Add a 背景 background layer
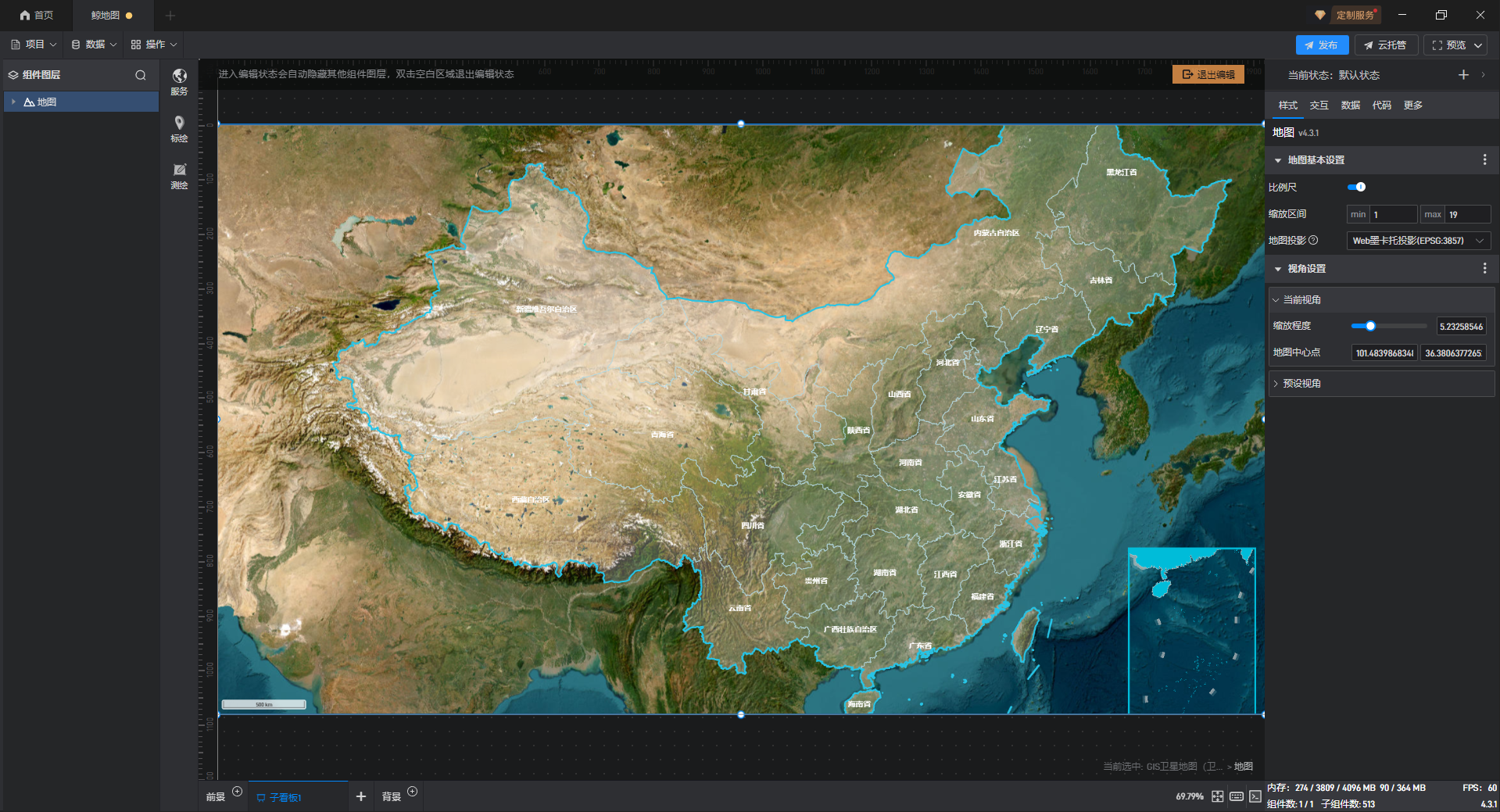Image resolution: width=1500 pixels, height=812 pixels. pyautogui.click(x=413, y=791)
